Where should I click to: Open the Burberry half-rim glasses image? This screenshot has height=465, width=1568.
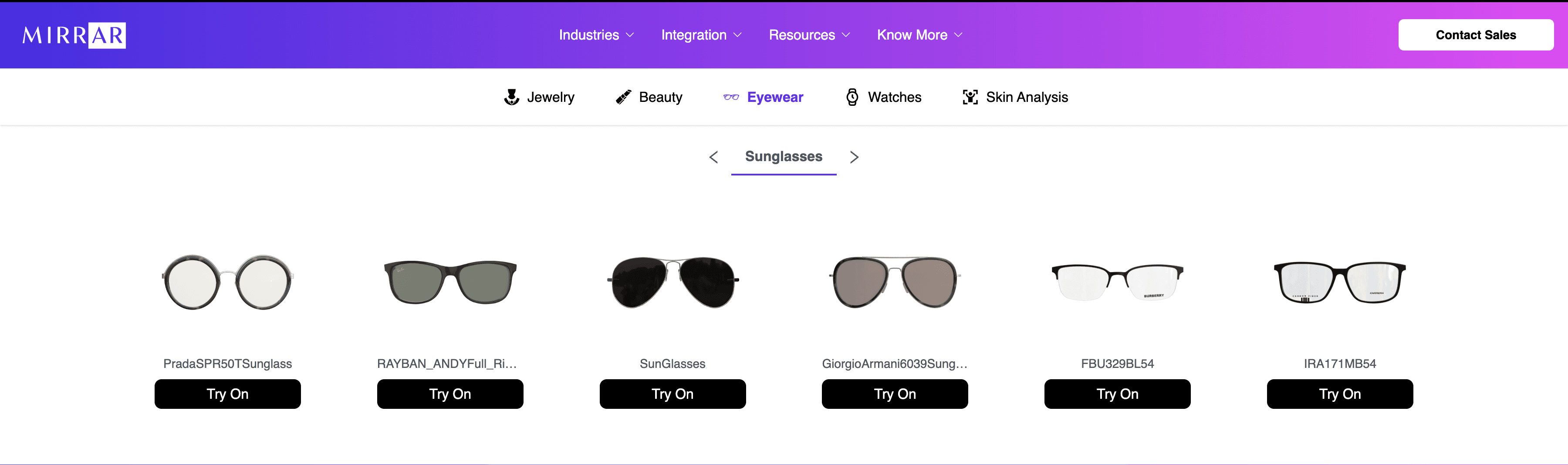point(1118,282)
